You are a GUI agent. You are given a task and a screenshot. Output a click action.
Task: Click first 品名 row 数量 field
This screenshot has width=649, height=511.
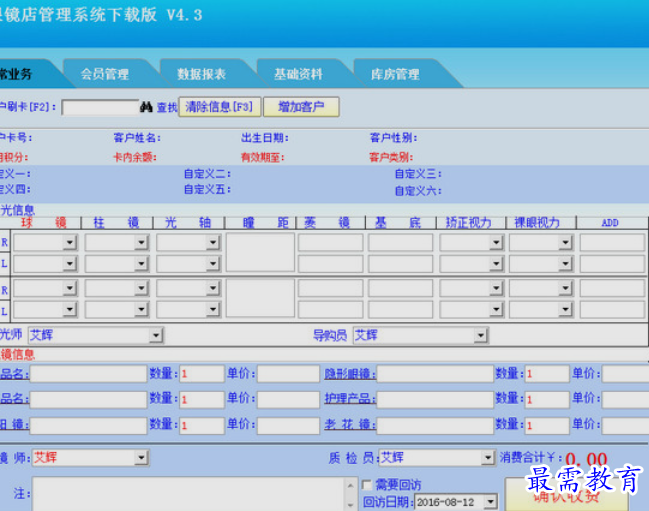click(x=202, y=374)
